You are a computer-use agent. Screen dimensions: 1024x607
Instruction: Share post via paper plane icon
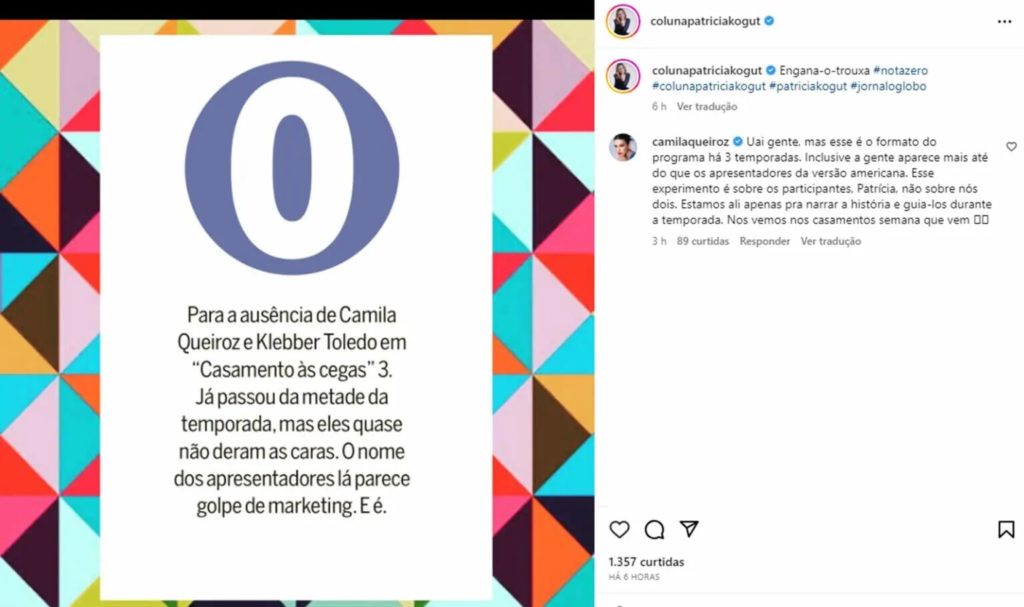click(x=689, y=529)
